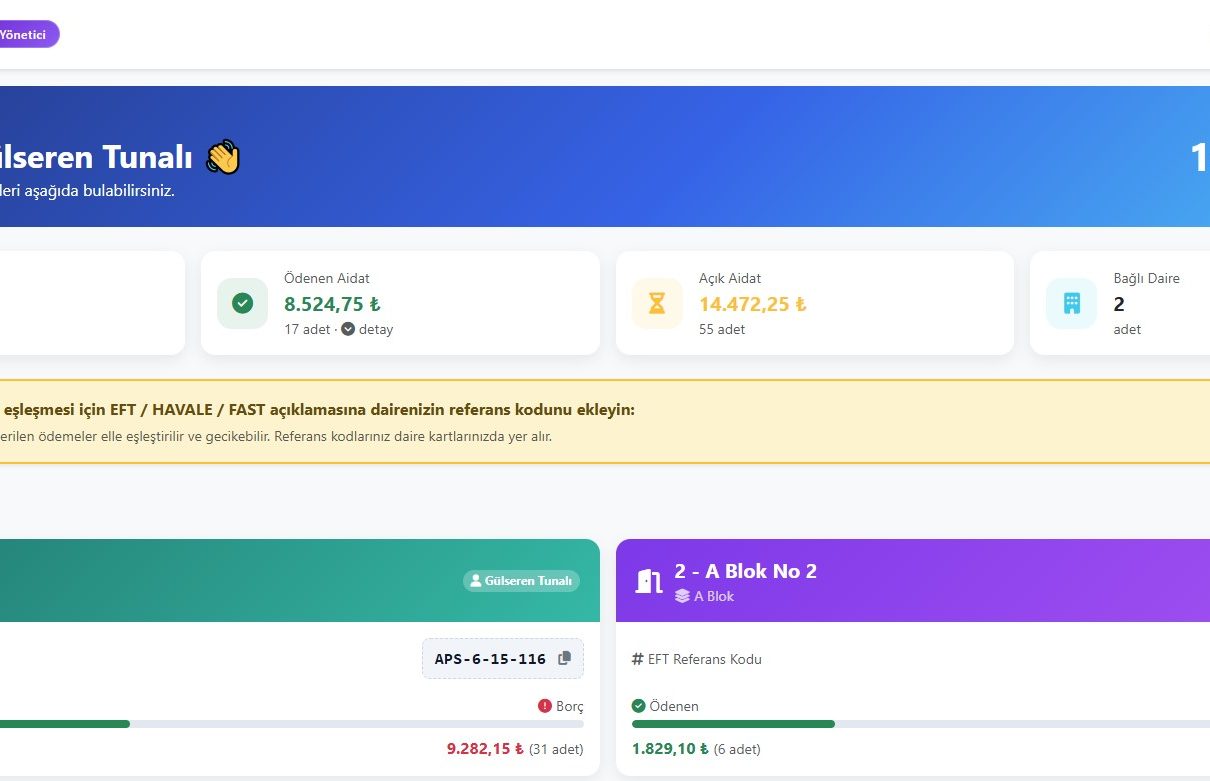Click the (31 adet) debt count
The width and height of the screenshot is (1210, 781).
[556, 749]
